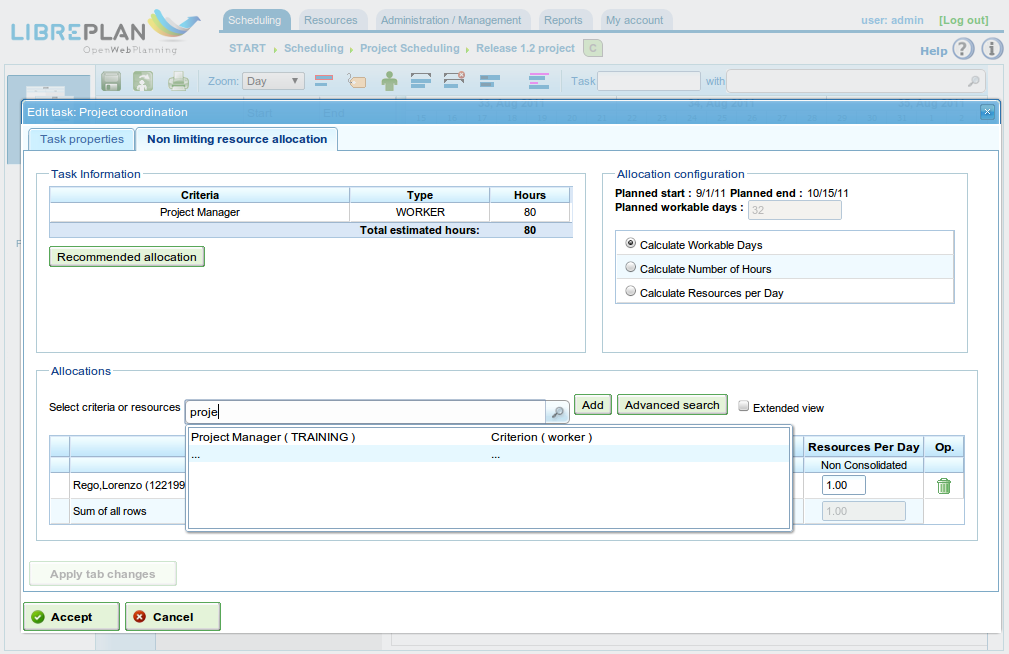Select the Non limiting resource allocation tab

point(237,139)
